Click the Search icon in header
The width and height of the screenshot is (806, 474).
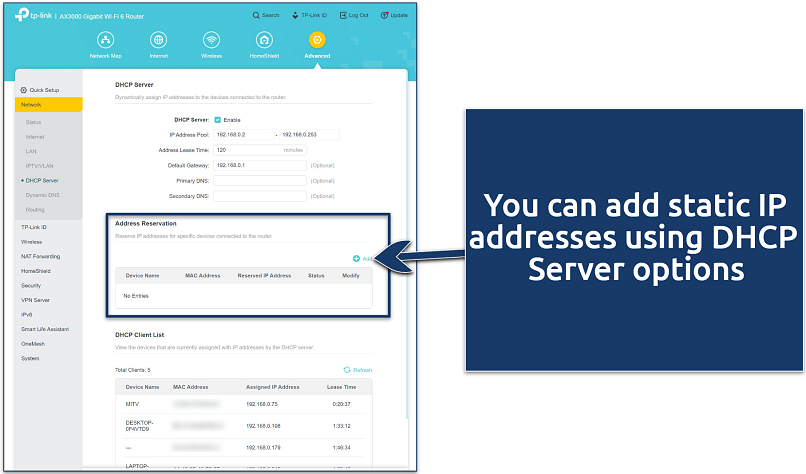(x=254, y=16)
